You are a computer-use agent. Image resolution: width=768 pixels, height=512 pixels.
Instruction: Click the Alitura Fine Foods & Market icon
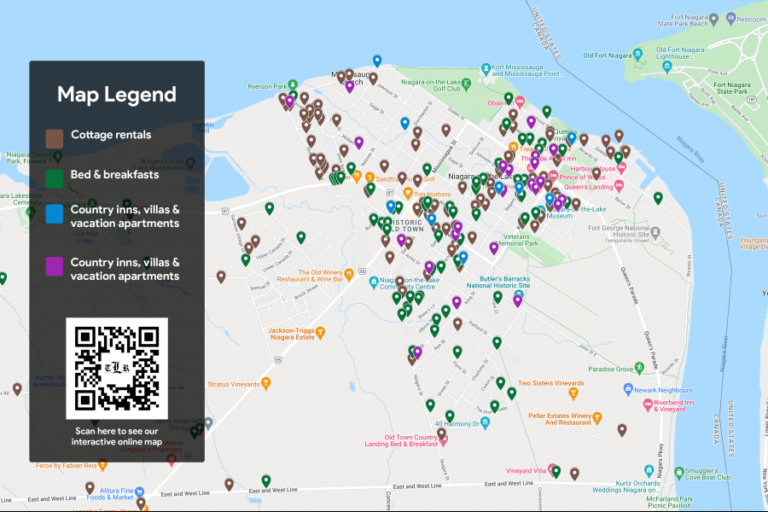pos(140,491)
